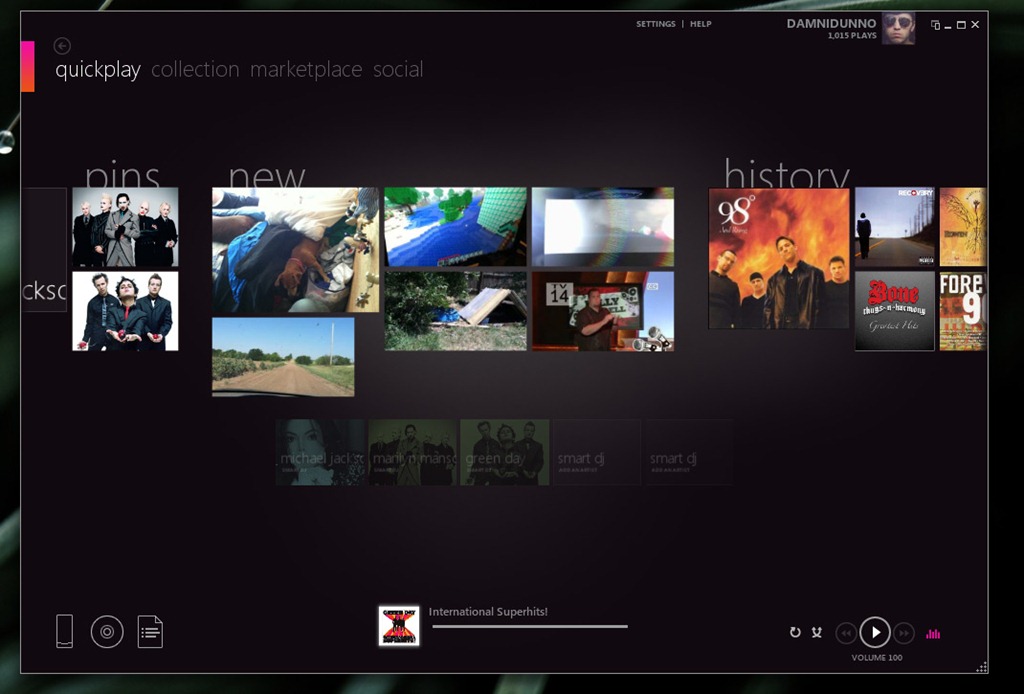The width and height of the screenshot is (1024, 694).
Task: Toggle shuffle mode
Action: tap(817, 632)
